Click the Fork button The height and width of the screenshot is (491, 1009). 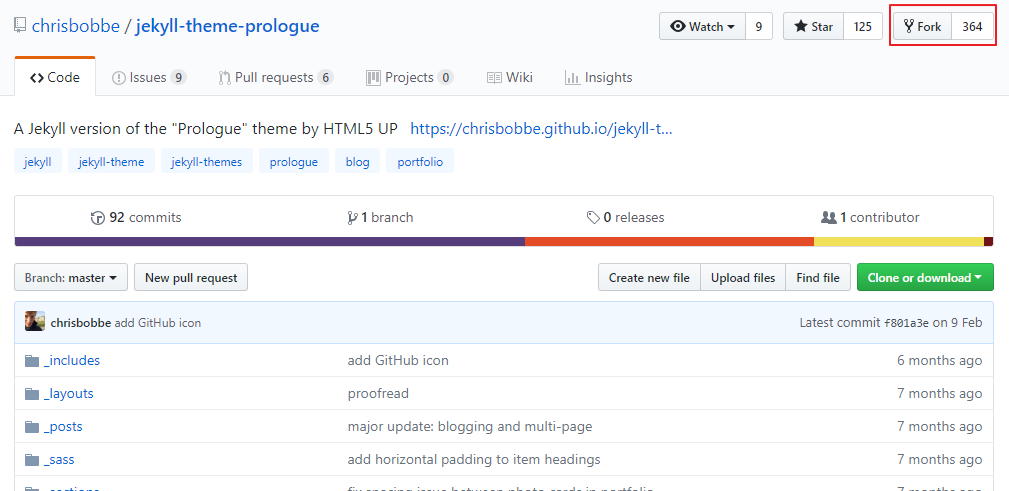[x=922, y=27]
